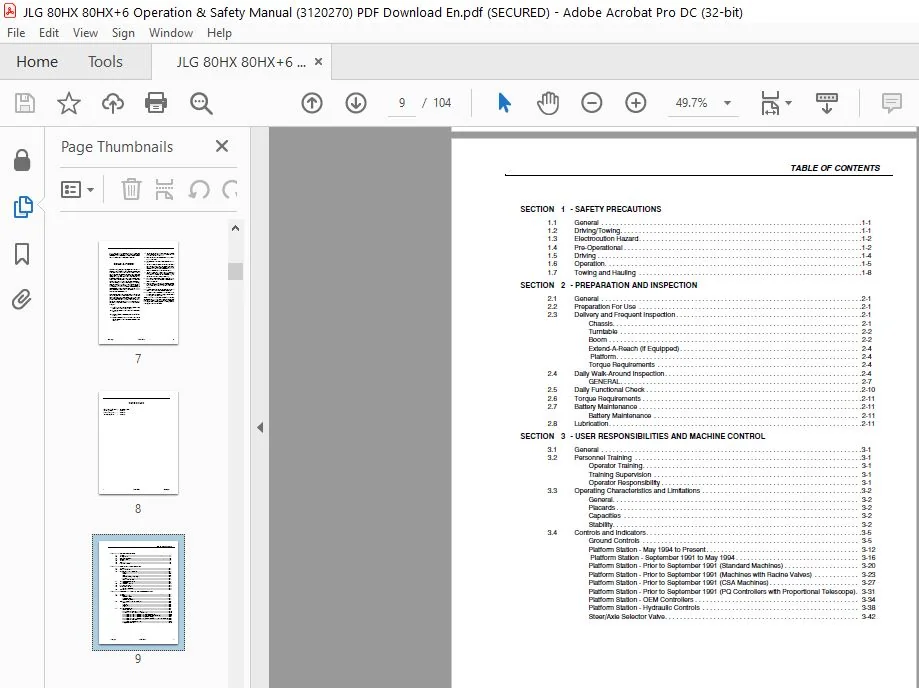Go to next page arrow
Screen dimensions: 919x688
(356, 103)
